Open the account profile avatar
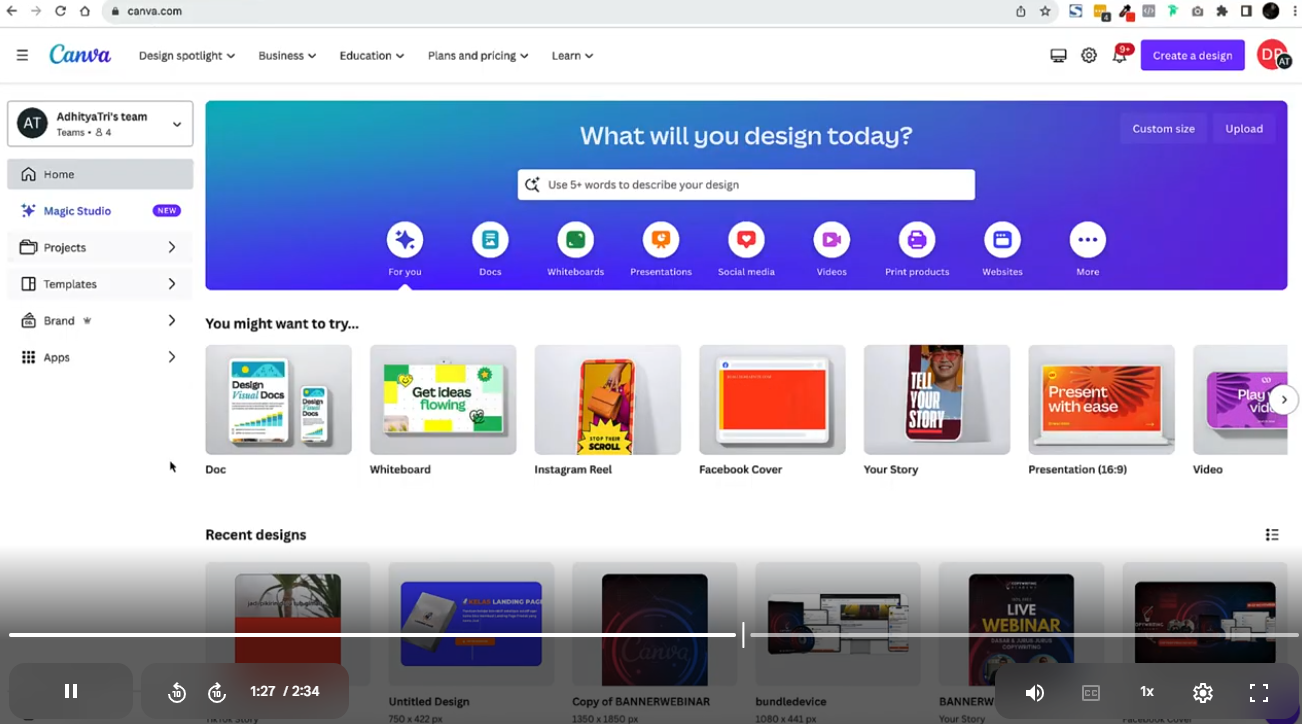Viewport: 1302px width, 724px height. 1273,55
